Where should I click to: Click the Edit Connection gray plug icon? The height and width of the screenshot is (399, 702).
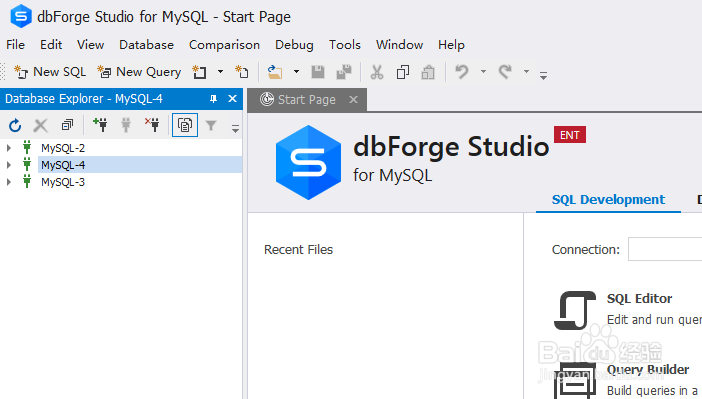[126, 125]
